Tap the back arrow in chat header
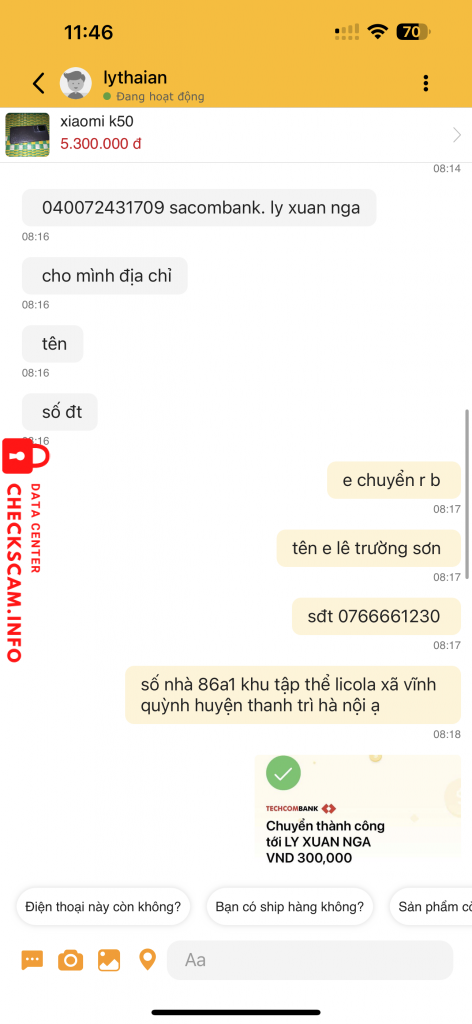The image size is (472, 1024). tap(39, 84)
